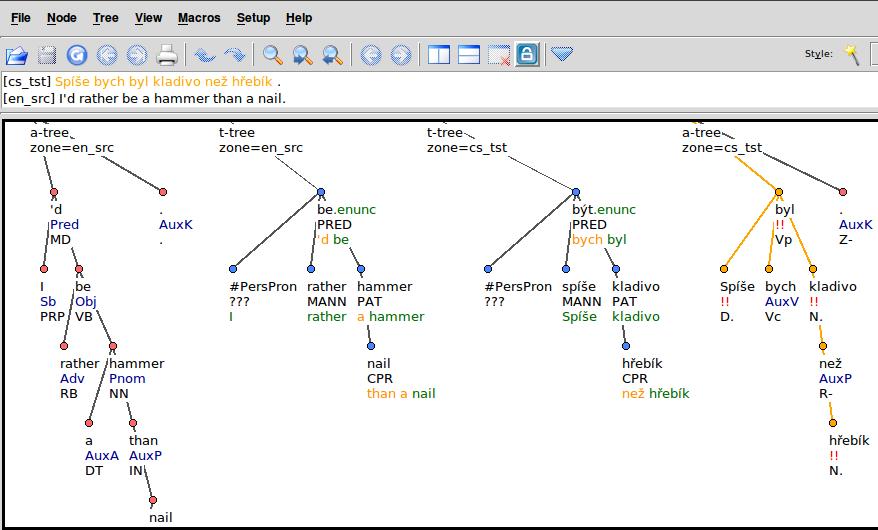Select the 'nail' CPR node circle
The width and height of the screenshot is (878, 530).
(x=371, y=346)
